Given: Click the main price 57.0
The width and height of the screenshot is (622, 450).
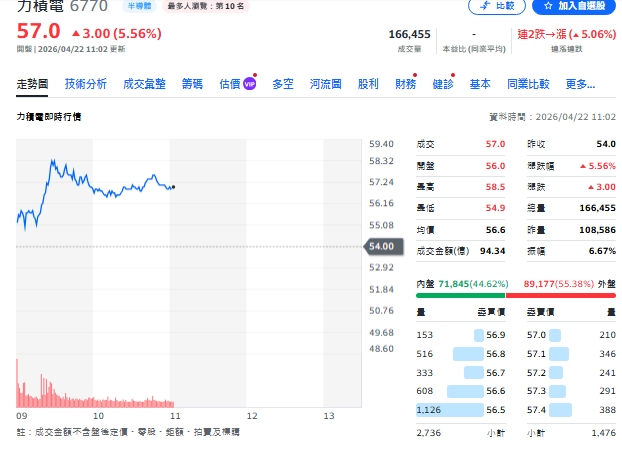Looking at the screenshot, I should (38, 31).
